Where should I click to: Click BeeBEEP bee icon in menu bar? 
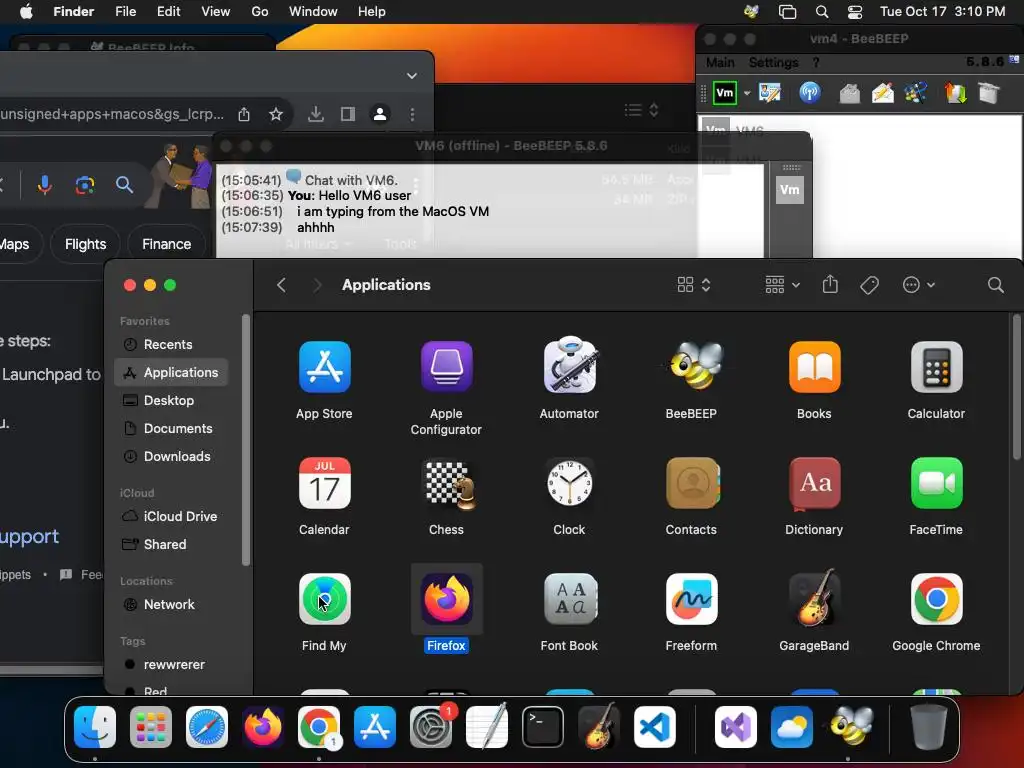(752, 11)
